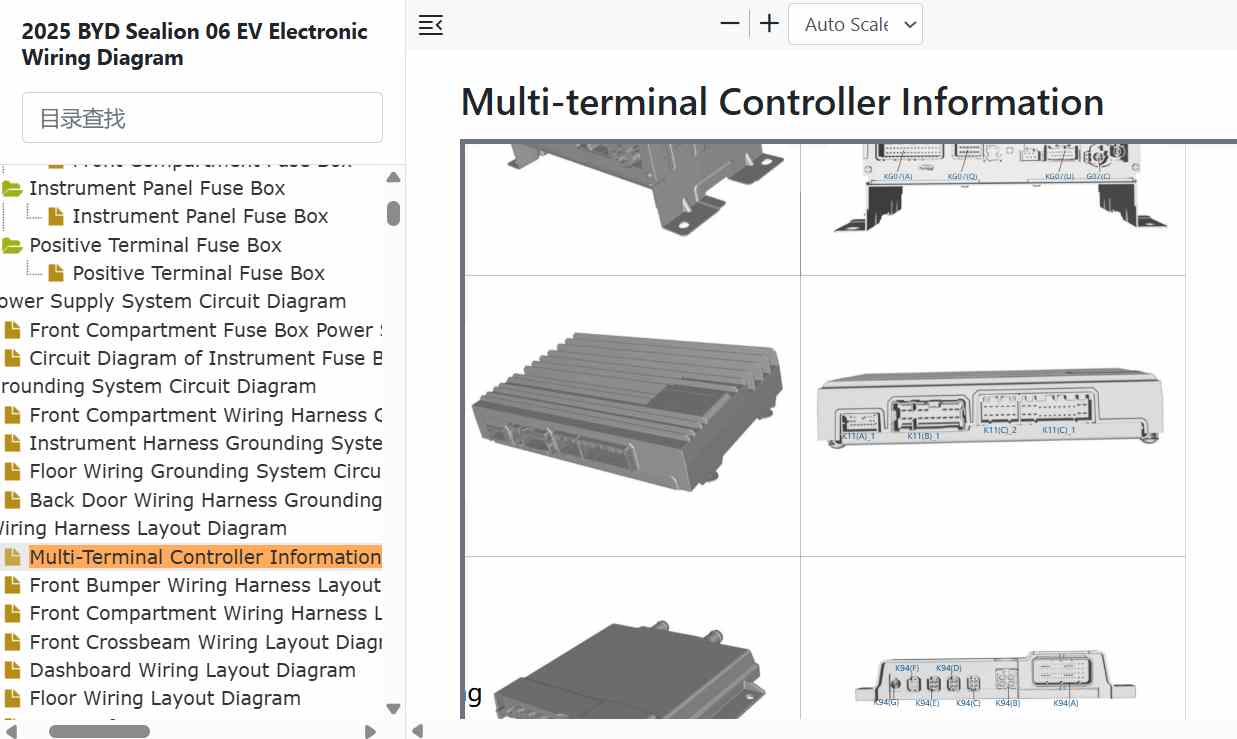
Task: Click K11 connector face diagram
Action: pyautogui.click(x=990, y=407)
